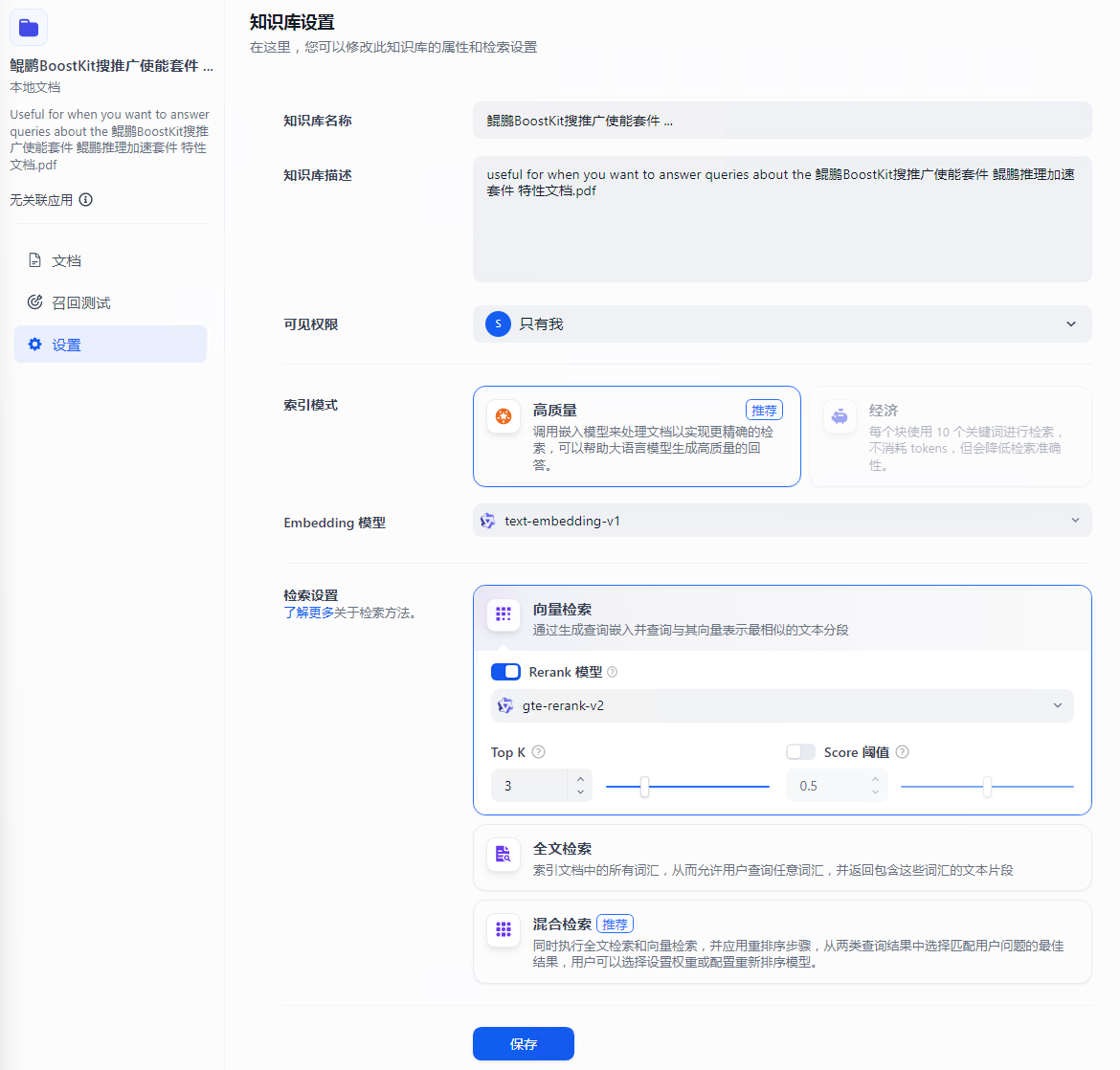Click the Top K slider handle
Screen dimensions: 1120x1070
[x=644, y=787]
